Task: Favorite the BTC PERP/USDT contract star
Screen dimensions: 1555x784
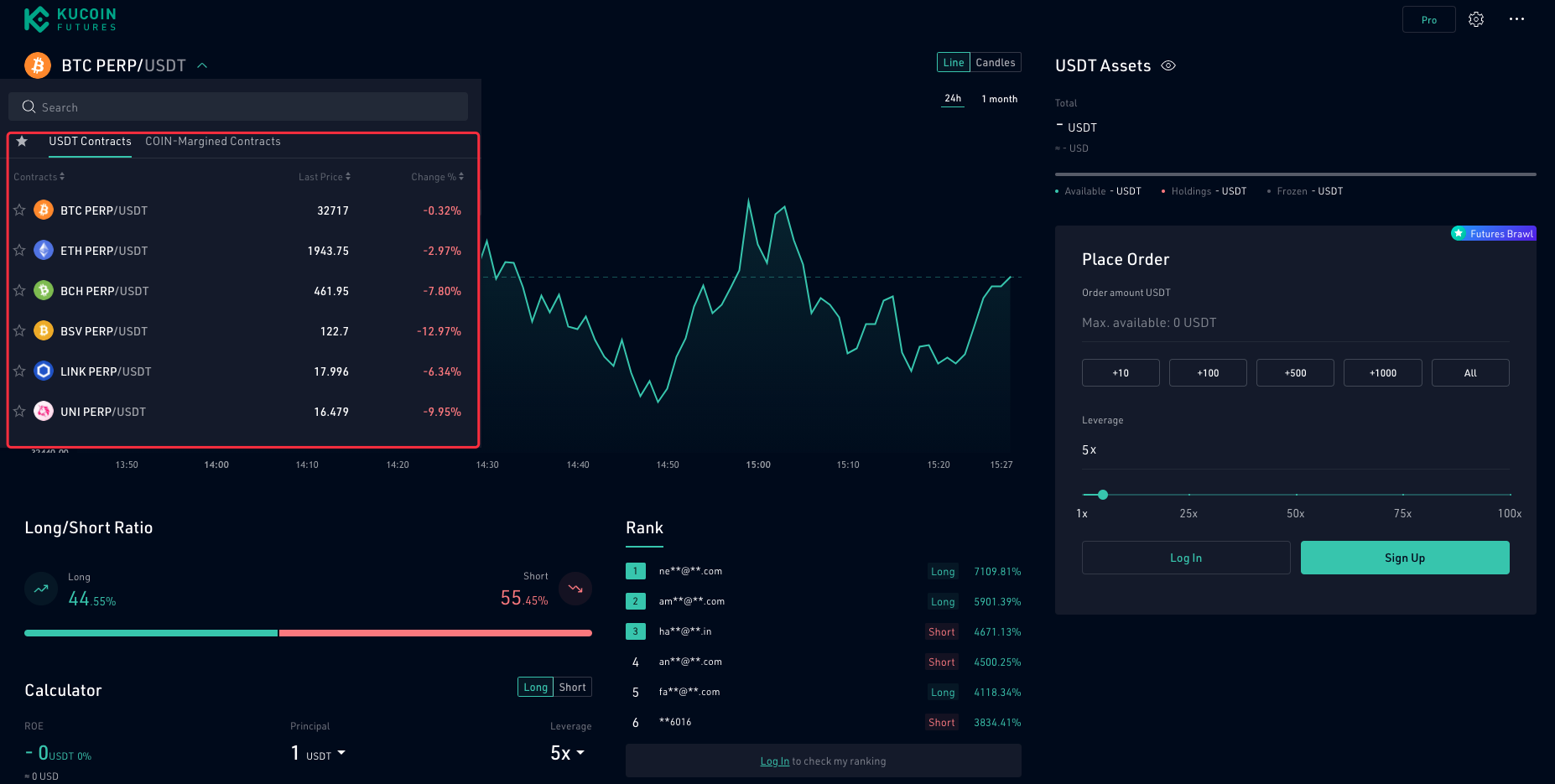Action: (x=19, y=210)
